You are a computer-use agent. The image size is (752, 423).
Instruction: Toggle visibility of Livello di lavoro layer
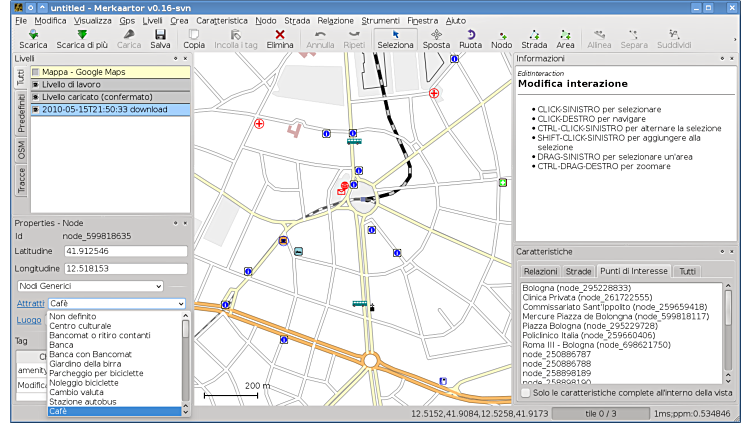(x=36, y=84)
